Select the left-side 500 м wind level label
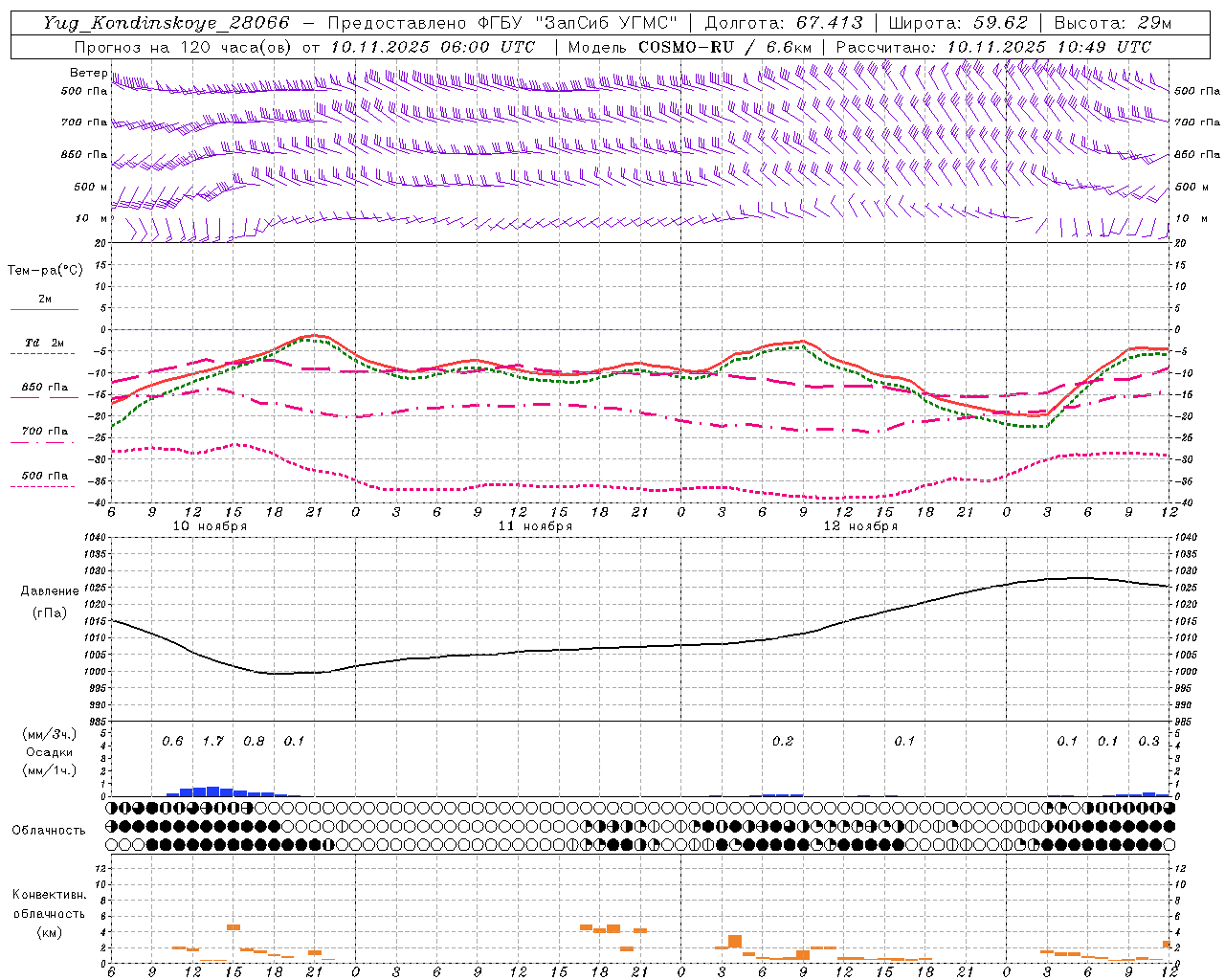Screen dimensions: 1225x980 click(91, 187)
